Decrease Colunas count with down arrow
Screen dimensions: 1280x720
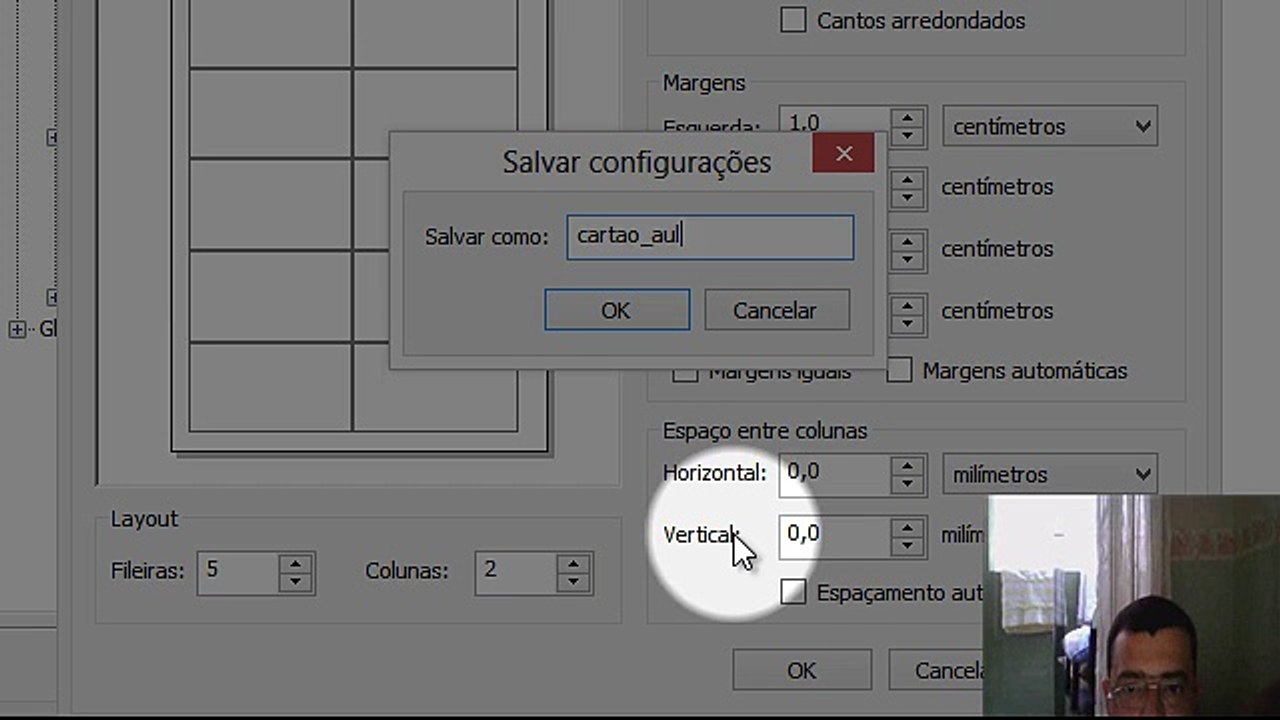(x=573, y=583)
